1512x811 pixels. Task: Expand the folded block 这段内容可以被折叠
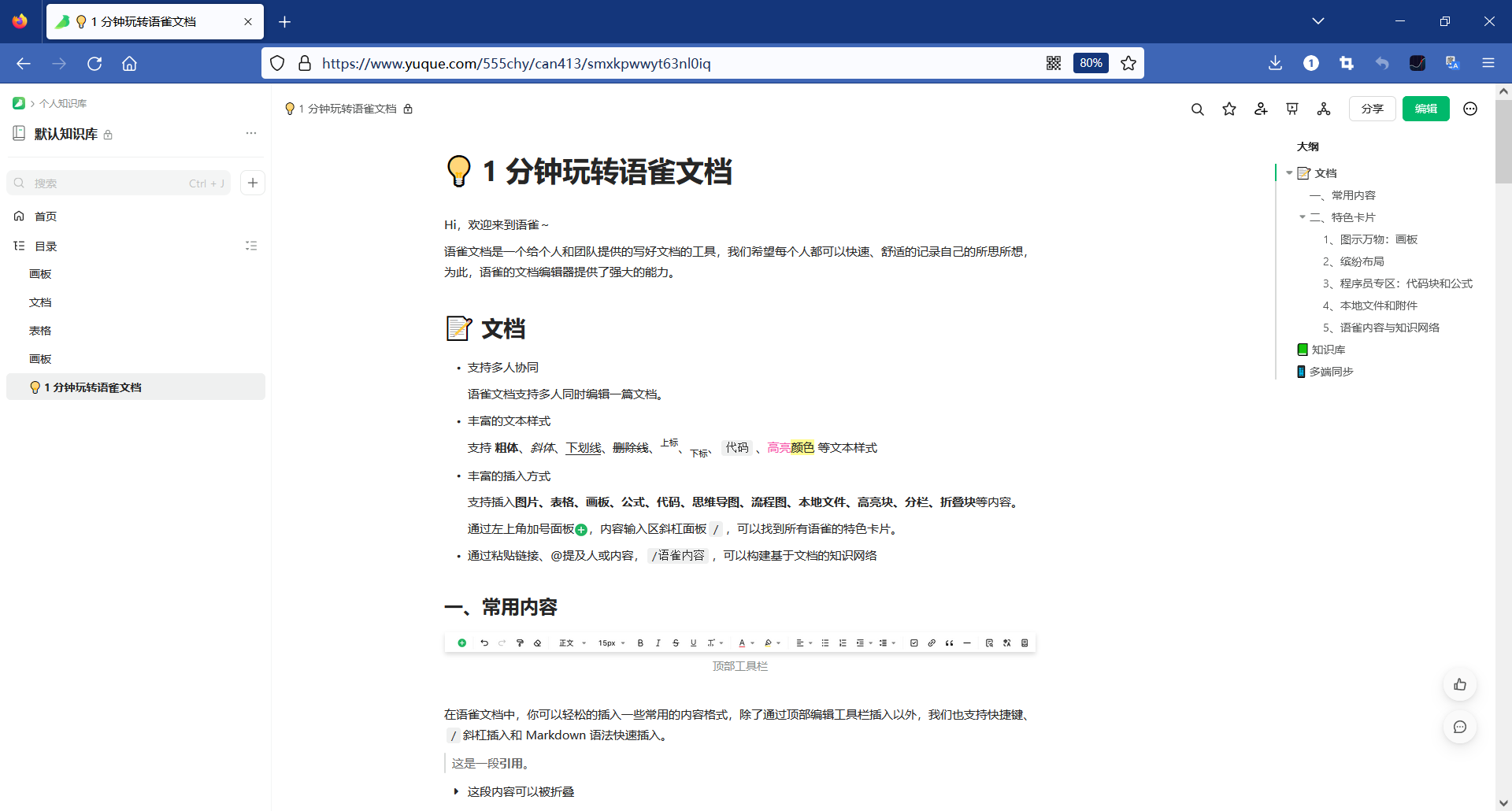tap(456, 791)
